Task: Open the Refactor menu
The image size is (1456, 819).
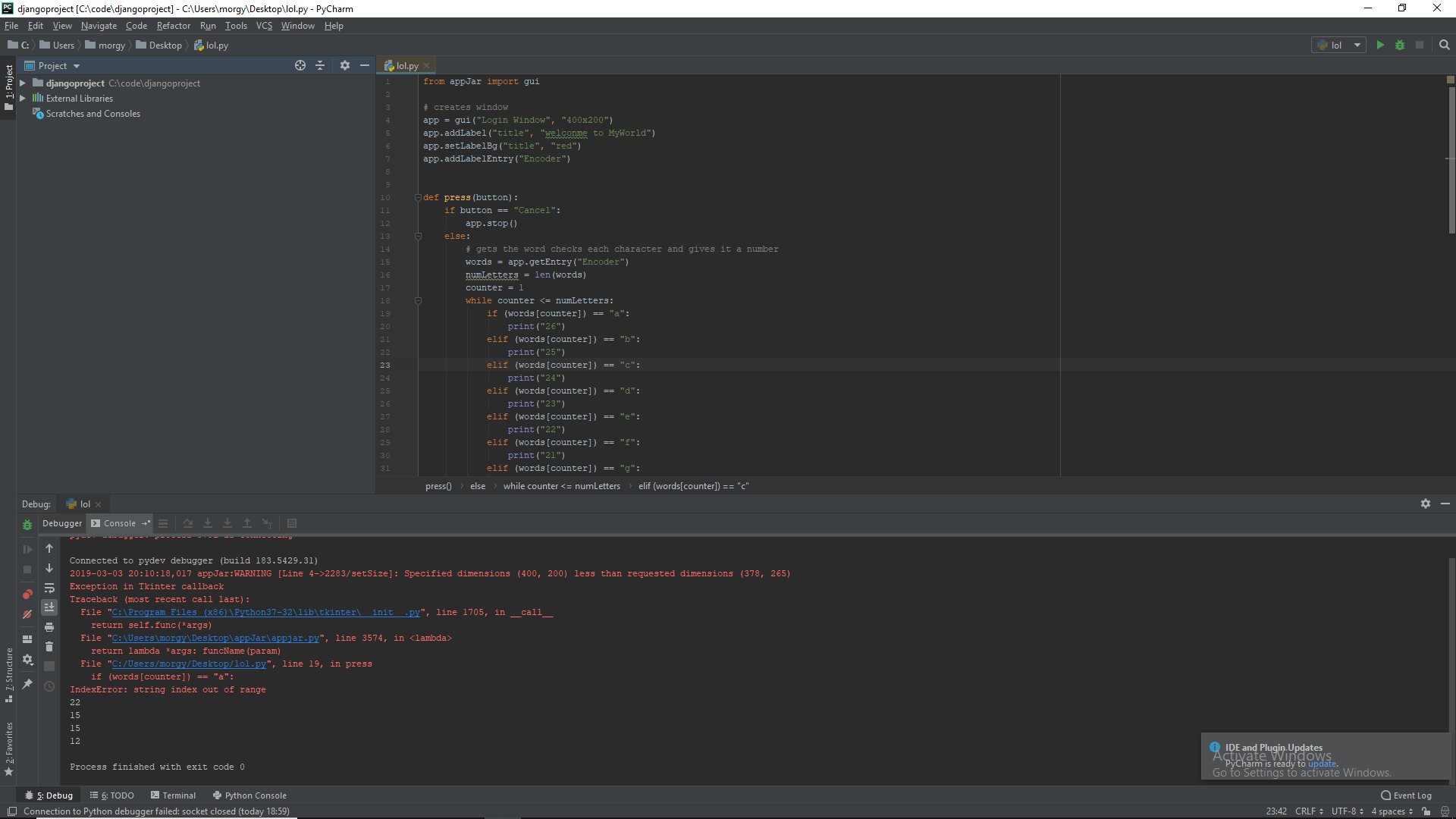Action: pos(174,26)
